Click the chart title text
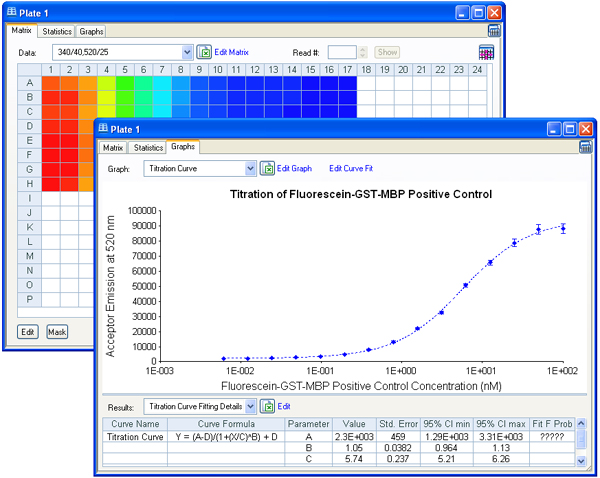This screenshot has width=600, height=478. pyautogui.click(x=361, y=194)
